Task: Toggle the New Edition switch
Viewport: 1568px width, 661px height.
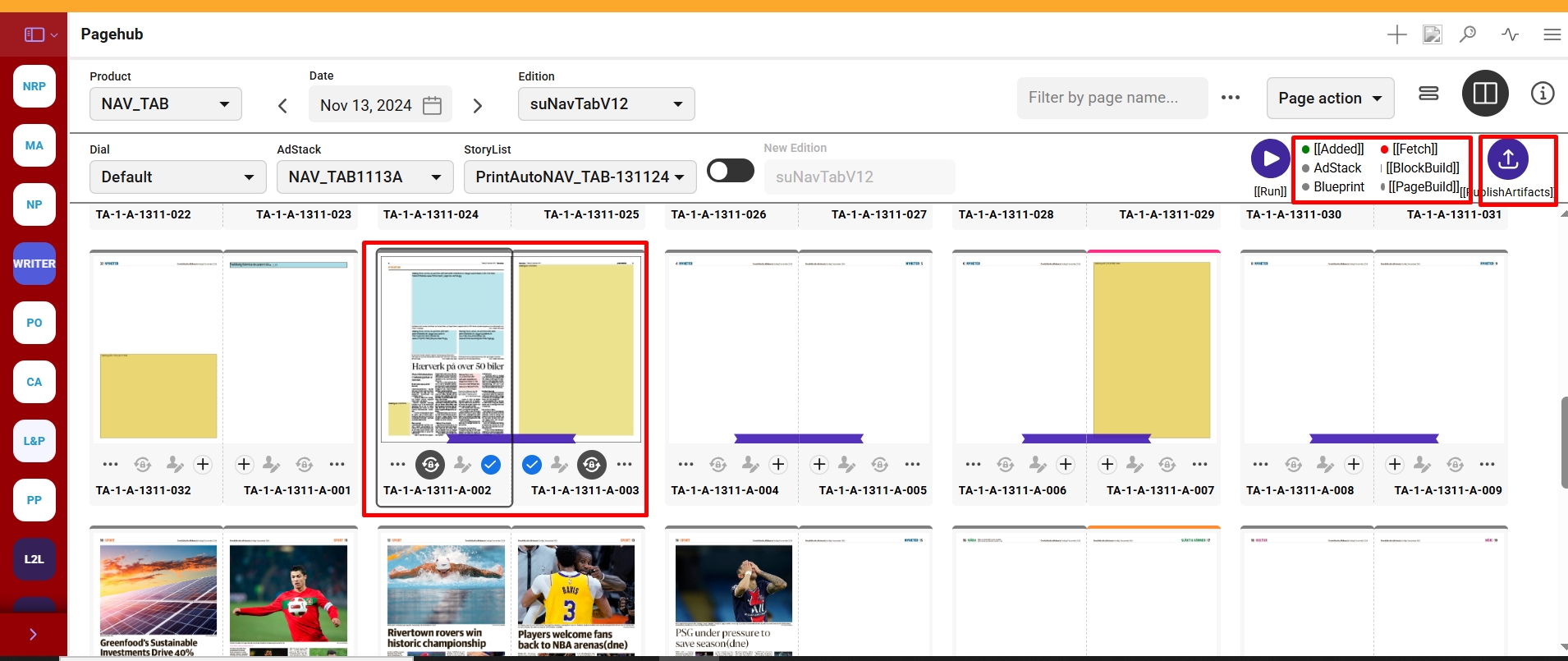Action: pos(730,171)
